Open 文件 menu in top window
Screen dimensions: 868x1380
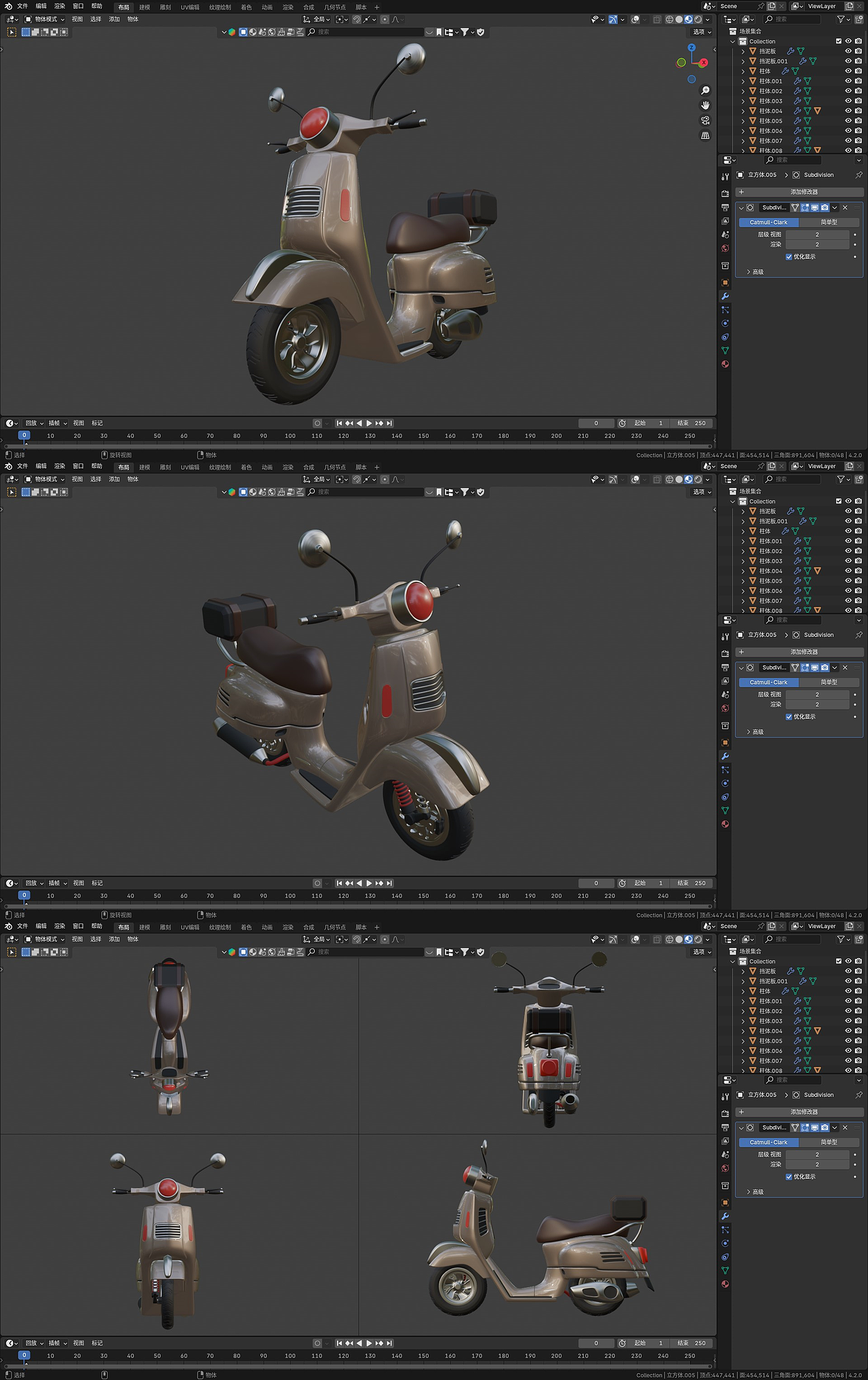(22, 6)
